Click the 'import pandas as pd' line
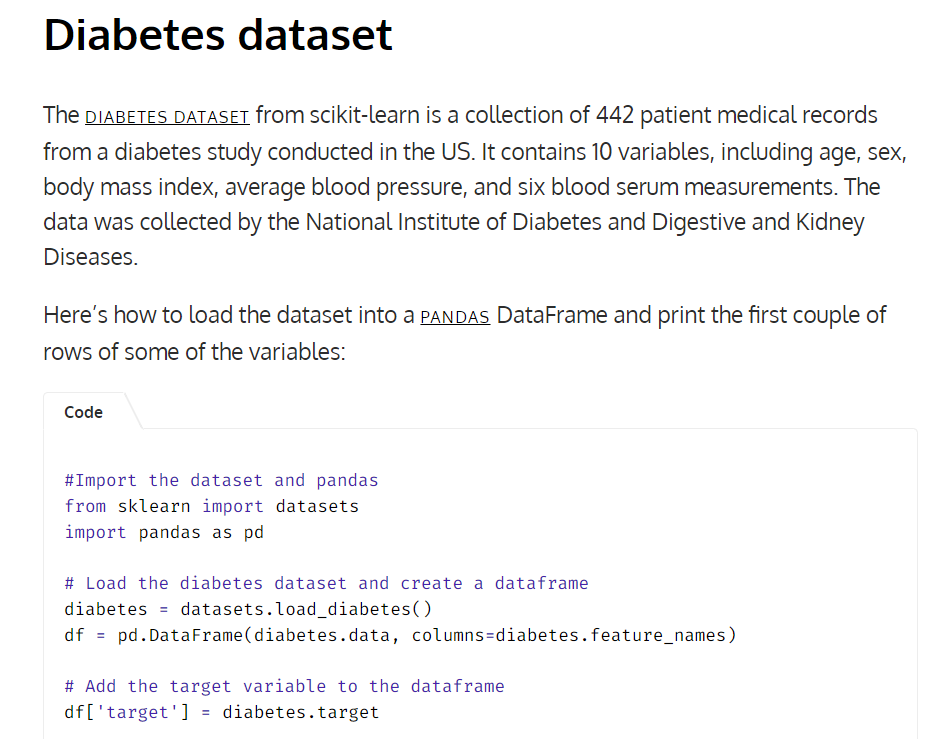Image resolution: width=951 pixels, height=739 pixels. click(164, 533)
